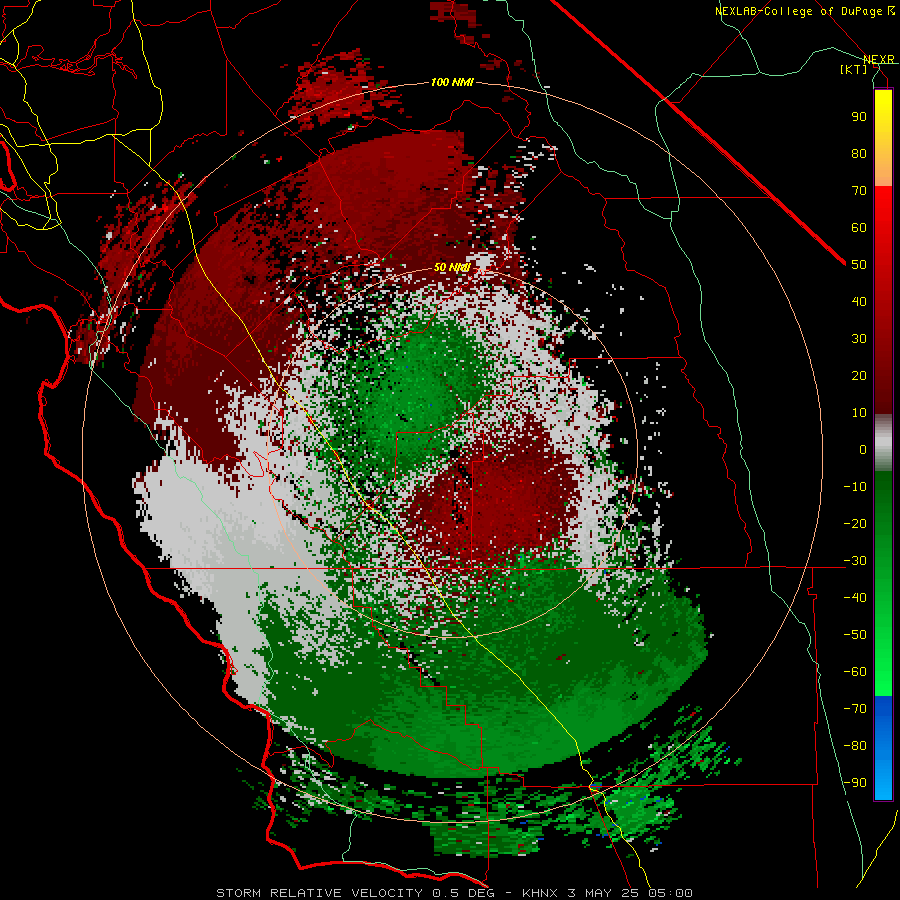The image size is (900, 900).
Task: Pick the gray zero-velocity color bar segment
Action: tap(883, 443)
